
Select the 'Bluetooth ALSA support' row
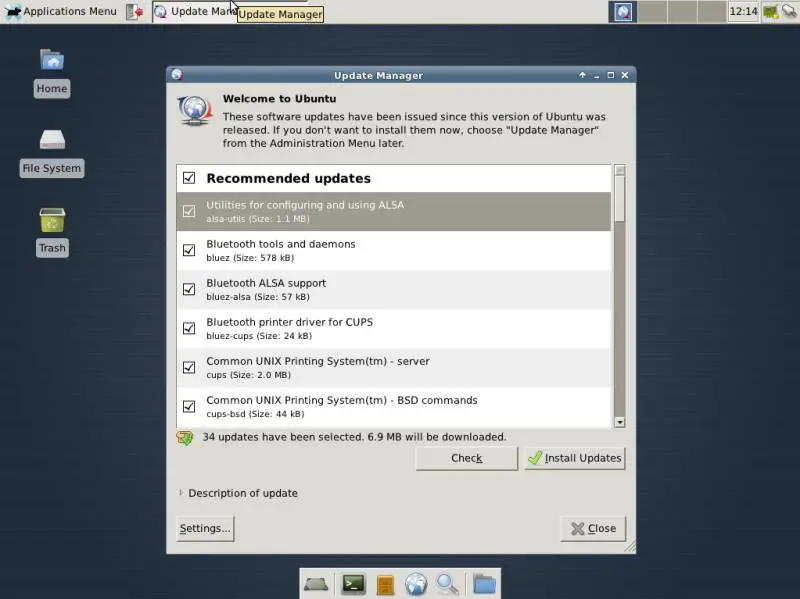point(393,289)
